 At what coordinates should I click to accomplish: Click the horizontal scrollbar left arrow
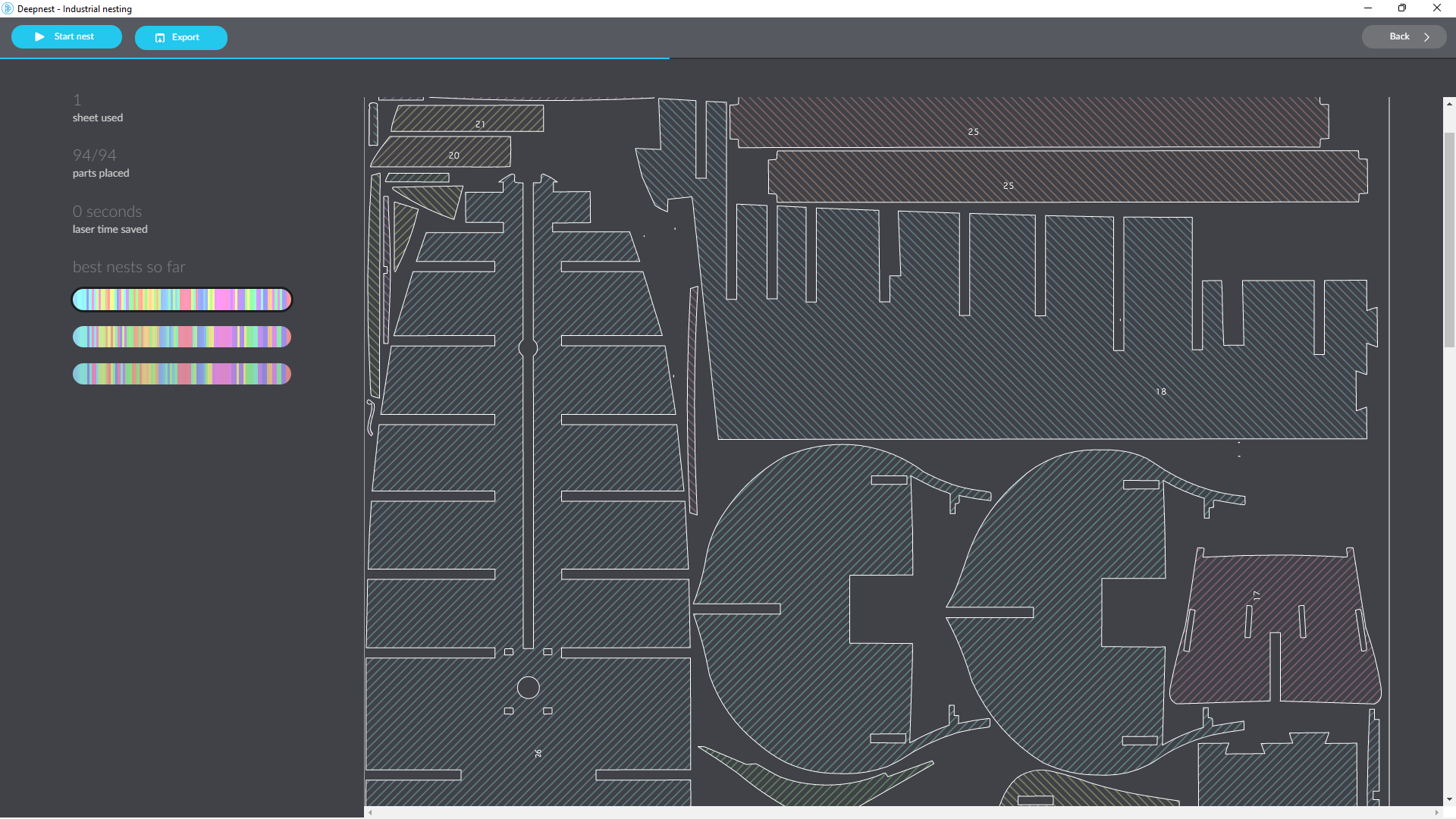click(370, 812)
